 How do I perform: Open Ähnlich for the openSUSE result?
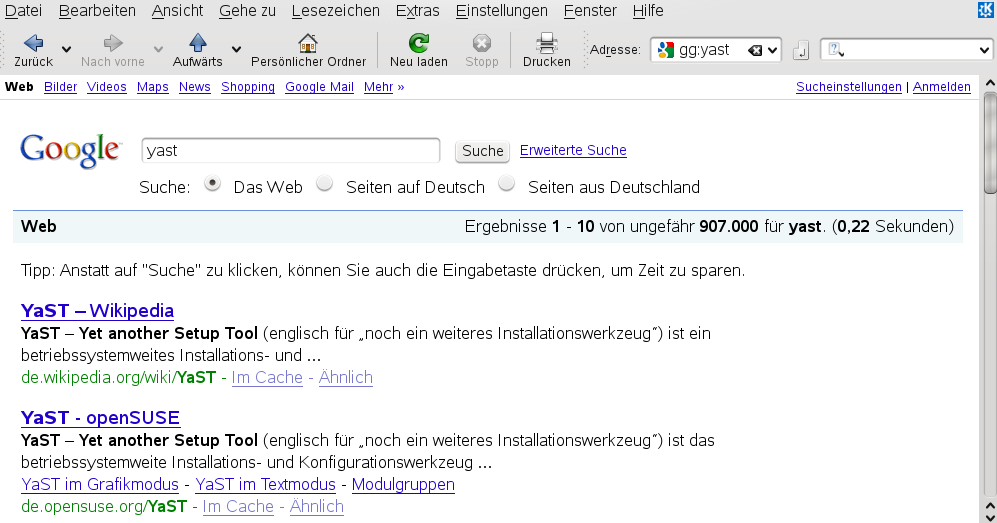[317, 506]
